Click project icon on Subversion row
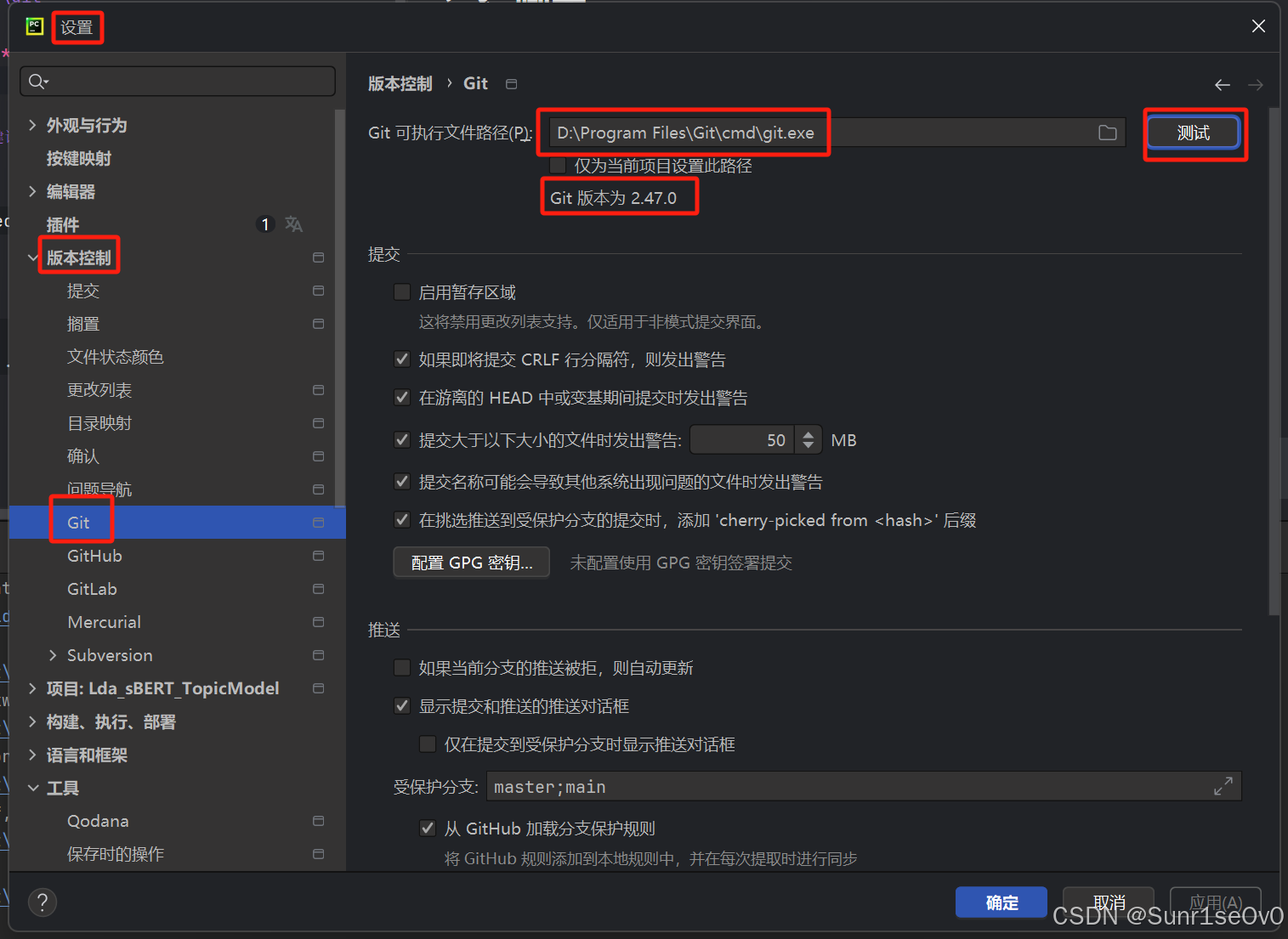 point(318,655)
